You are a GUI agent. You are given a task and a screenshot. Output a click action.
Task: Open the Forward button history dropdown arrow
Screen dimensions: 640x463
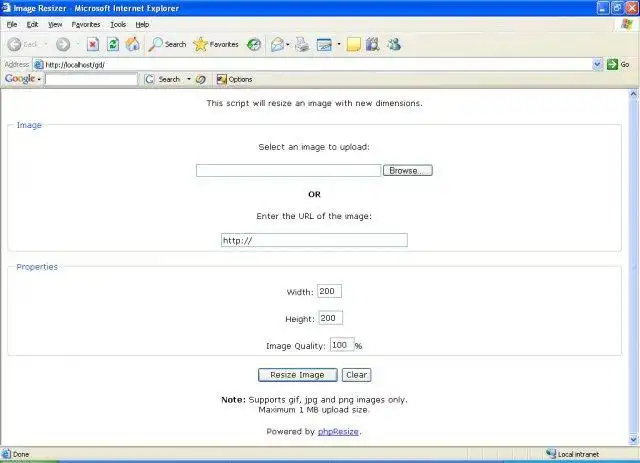pyautogui.click(x=78, y=44)
